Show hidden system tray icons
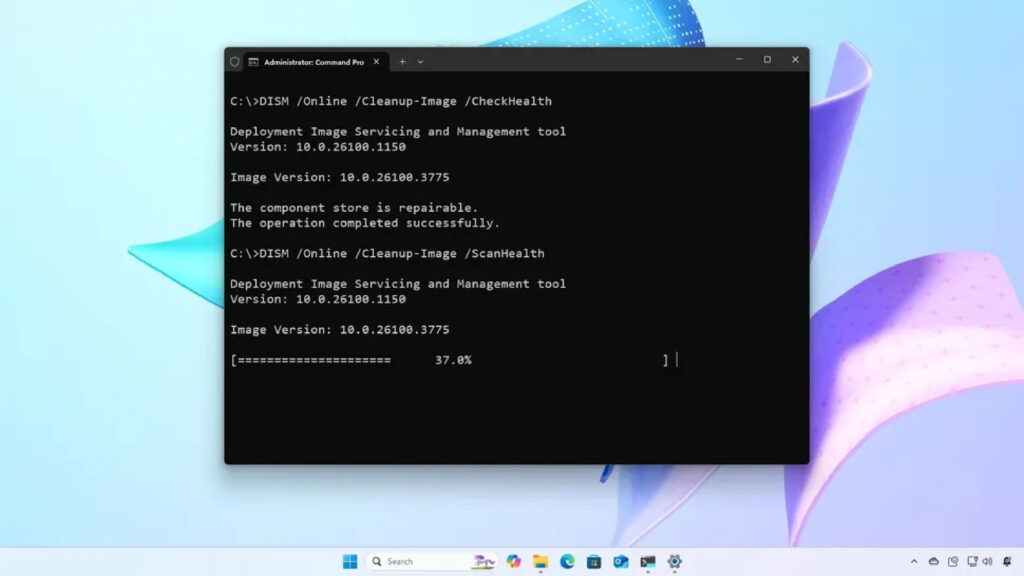The image size is (1024, 576). 914,561
